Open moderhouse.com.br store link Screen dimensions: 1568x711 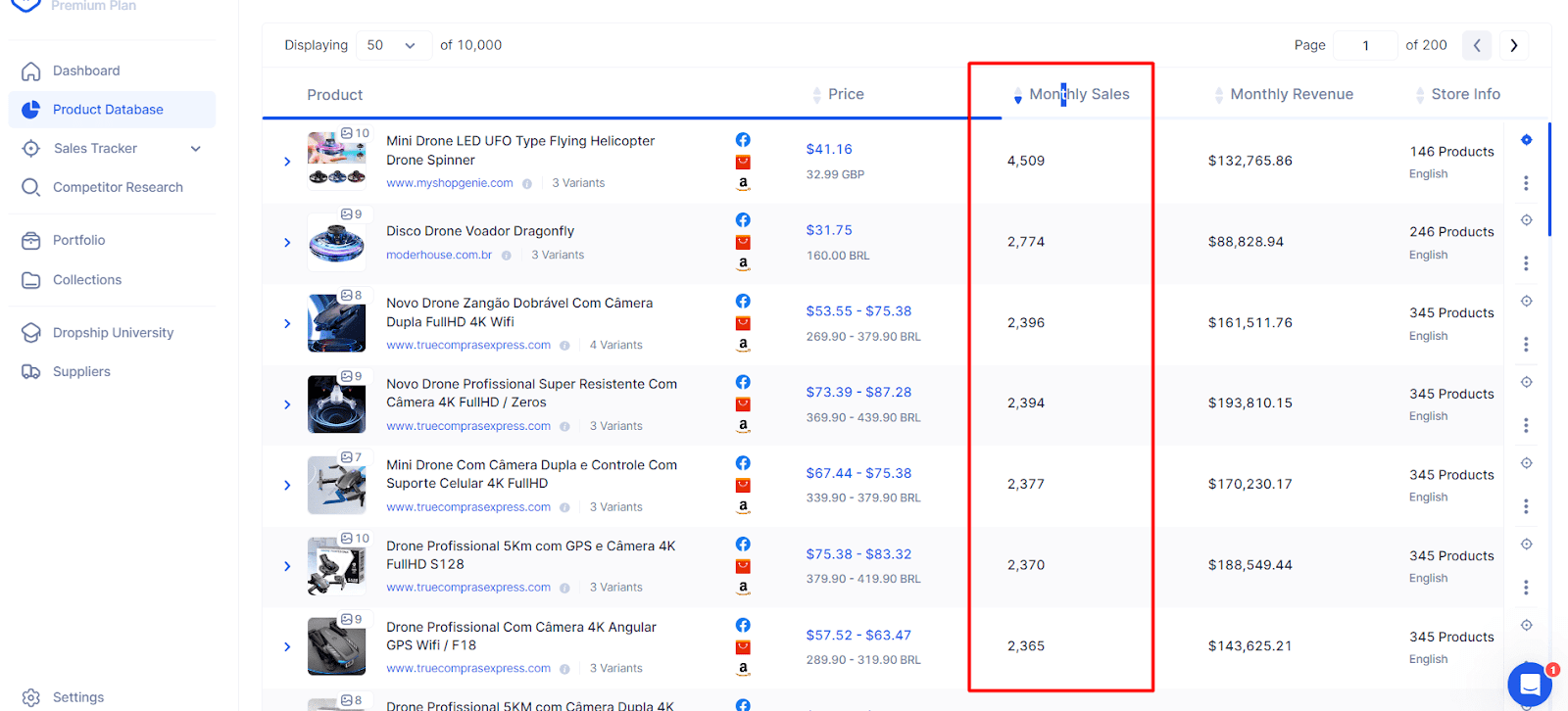pos(439,255)
